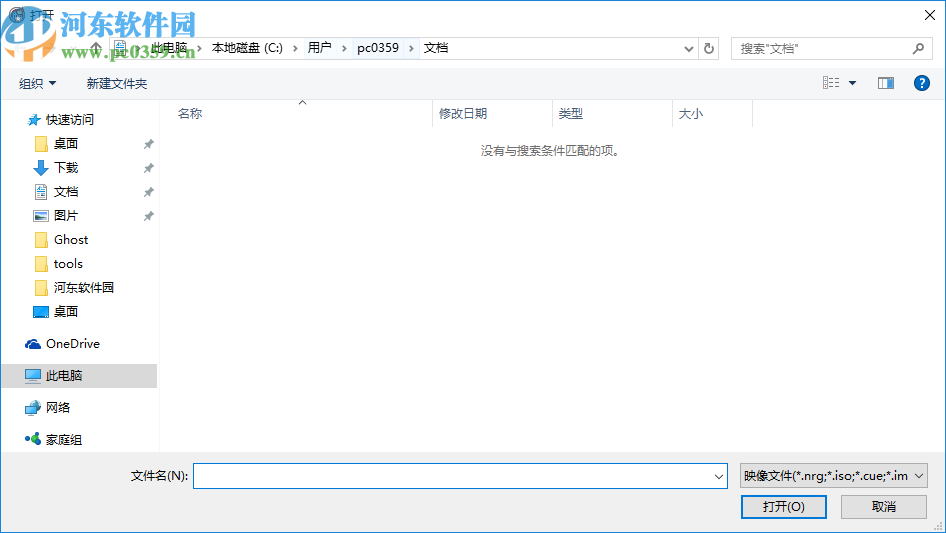Image resolution: width=946 pixels, height=533 pixels.
Task: Click the 图片 pictures icon in sidebar
Action: point(40,215)
